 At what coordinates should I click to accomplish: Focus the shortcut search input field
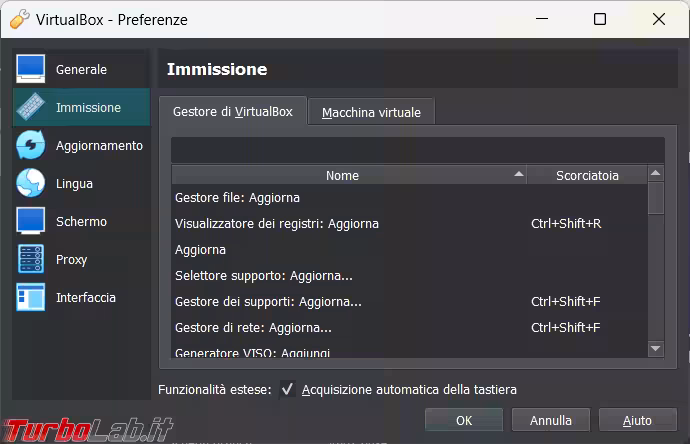click(417, 150)
